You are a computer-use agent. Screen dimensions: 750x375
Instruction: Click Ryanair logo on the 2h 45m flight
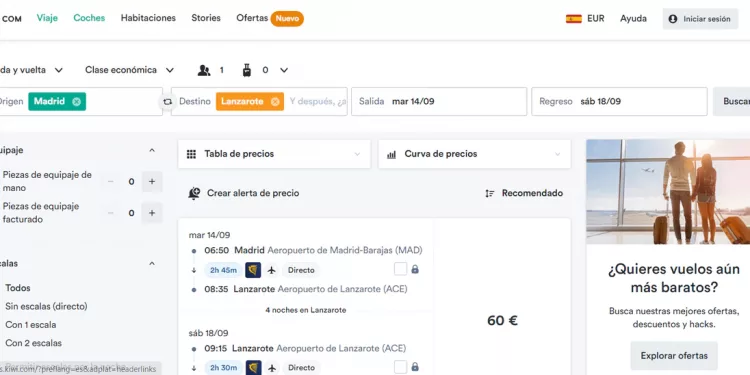(253, 270)
